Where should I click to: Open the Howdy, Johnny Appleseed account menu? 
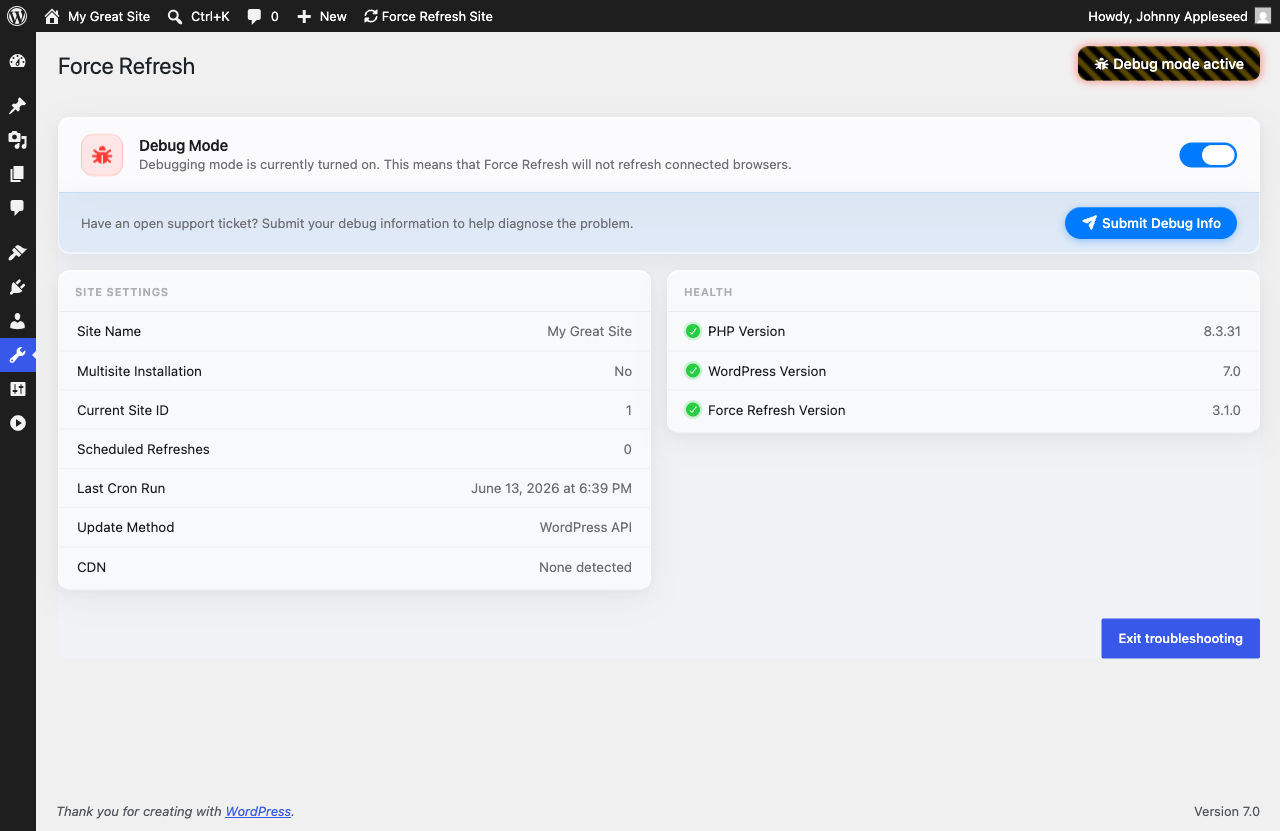click(1179, 16)
